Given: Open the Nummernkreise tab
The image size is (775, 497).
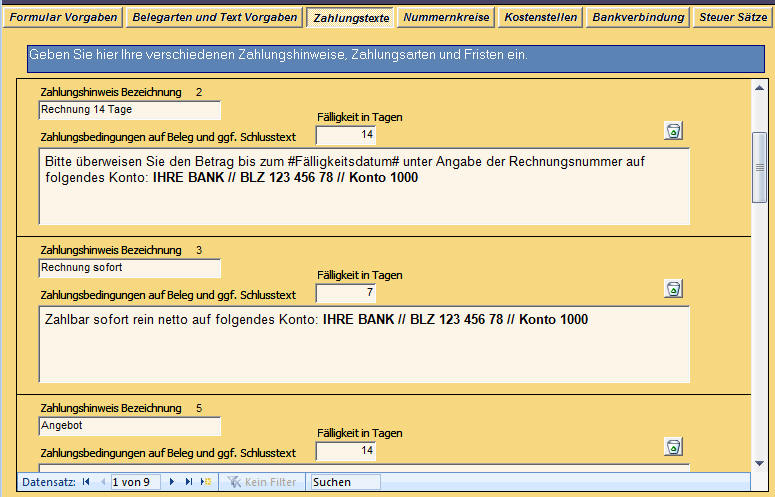Looking at the screenshot, I should click(445, 18).
